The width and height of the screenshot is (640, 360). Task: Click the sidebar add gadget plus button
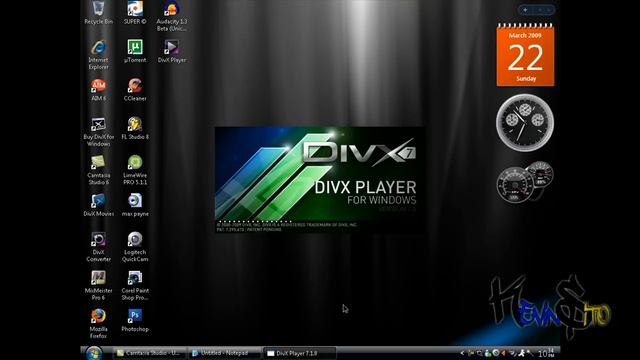point(525,9)
